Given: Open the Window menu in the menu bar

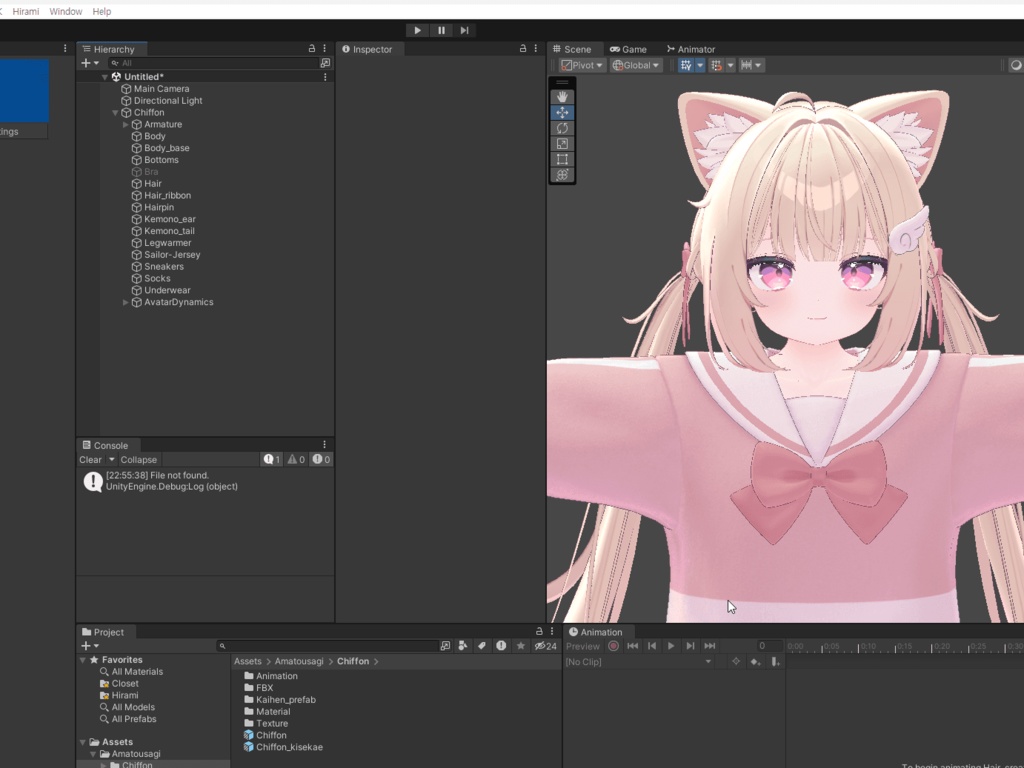Looking at the screenshot, I should pyautogui.click(x=64, y=11).
